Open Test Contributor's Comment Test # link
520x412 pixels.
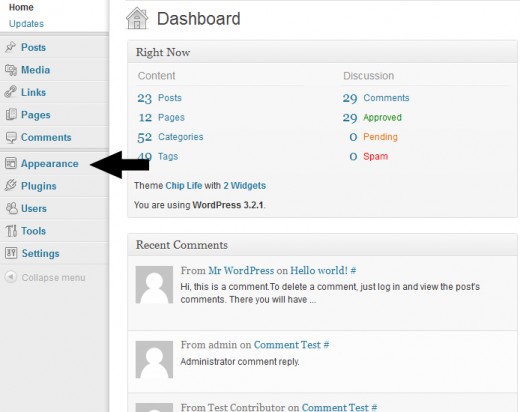point(339,407)
